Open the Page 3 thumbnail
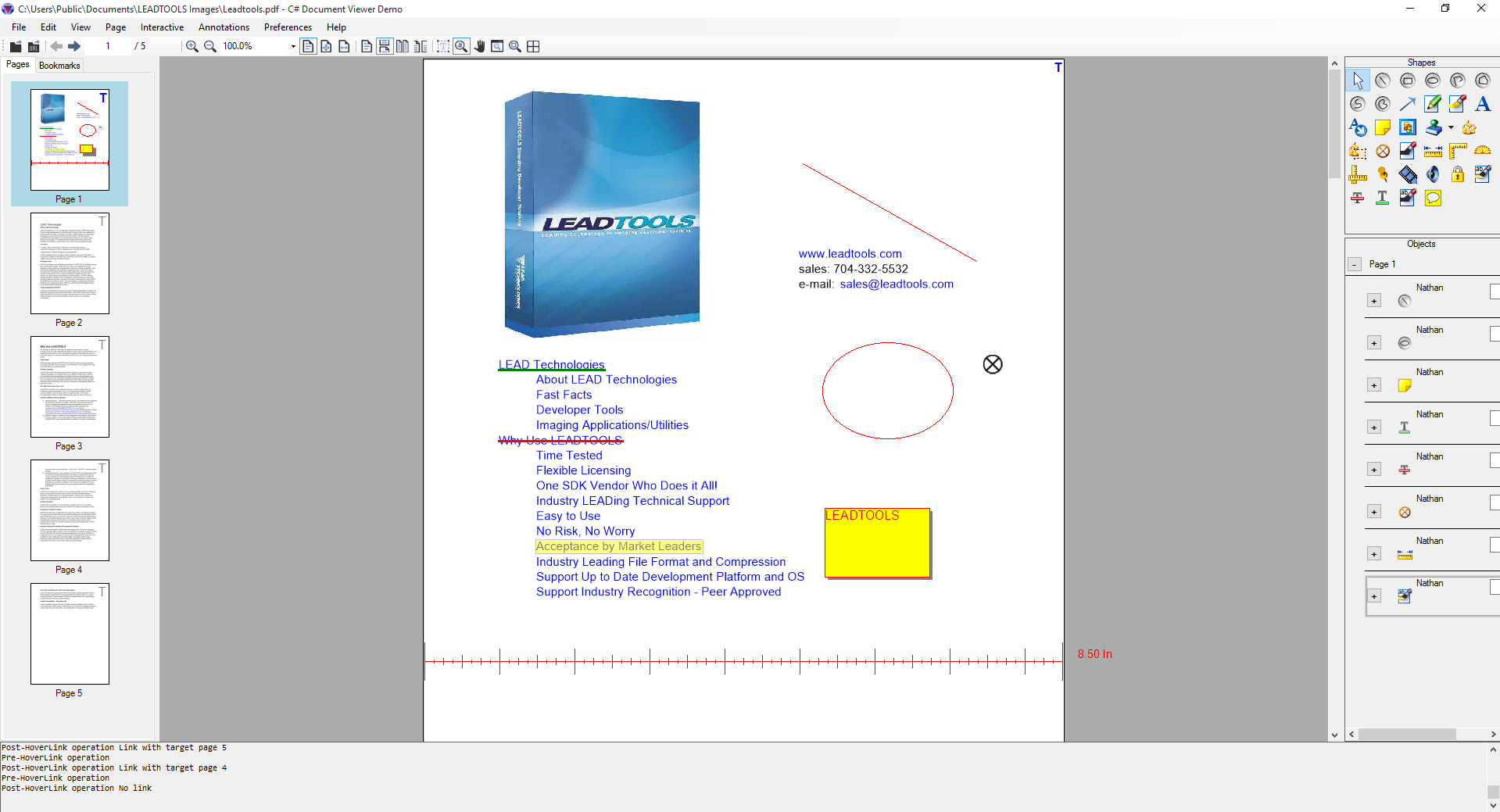 click(x=70, y=387)
